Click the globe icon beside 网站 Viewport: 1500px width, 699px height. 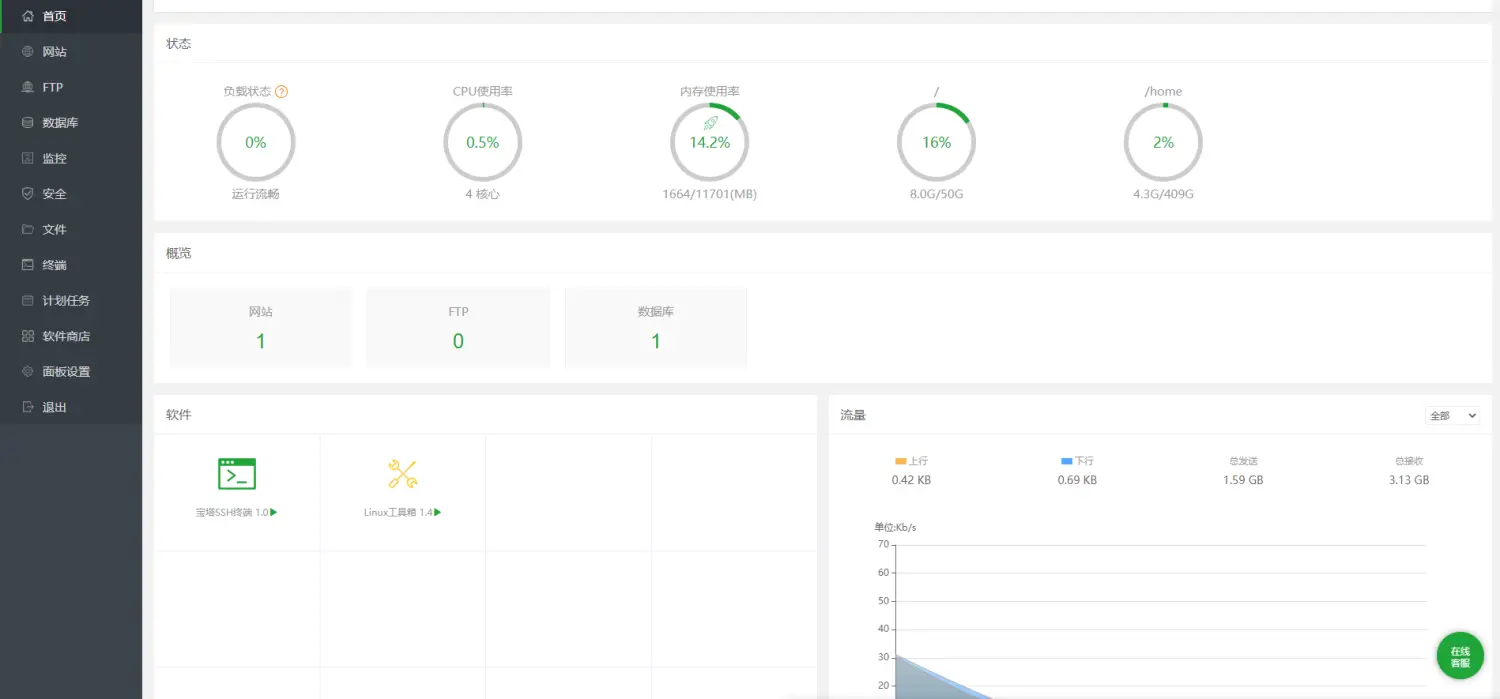pos(28,52)
